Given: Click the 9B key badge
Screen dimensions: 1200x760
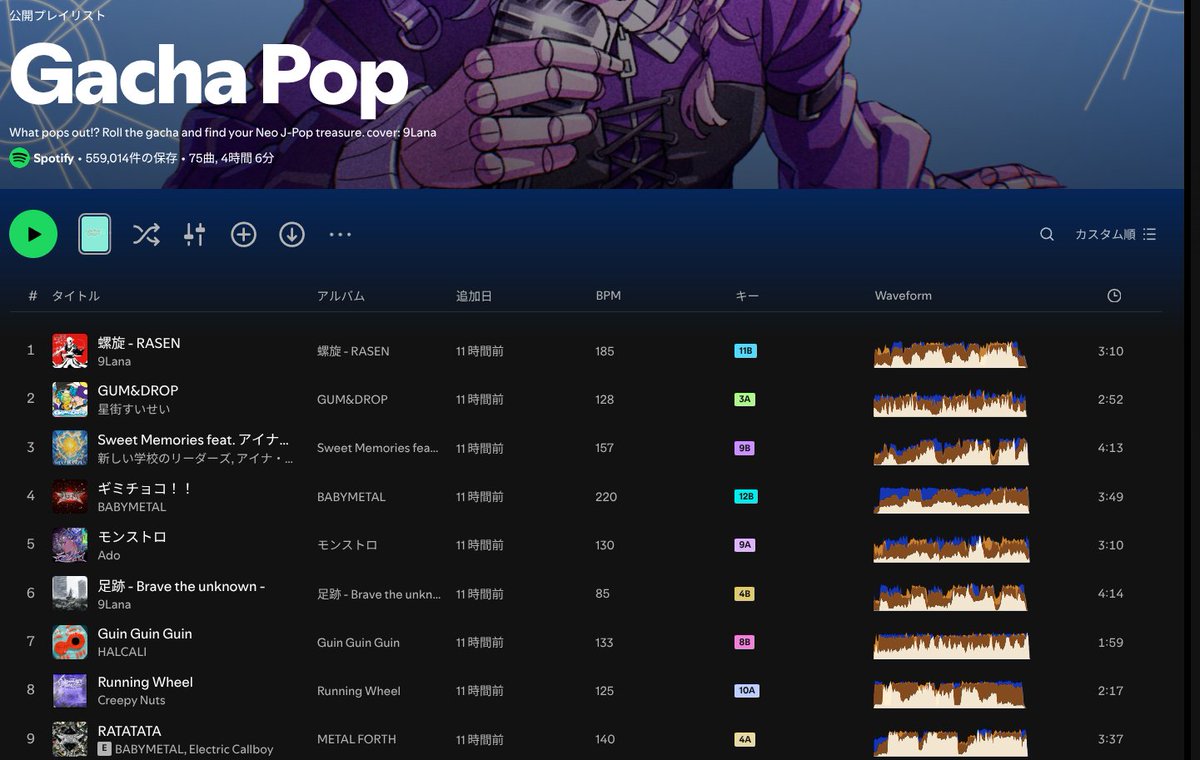Looking at the screenshot, I should coord(744,448).
